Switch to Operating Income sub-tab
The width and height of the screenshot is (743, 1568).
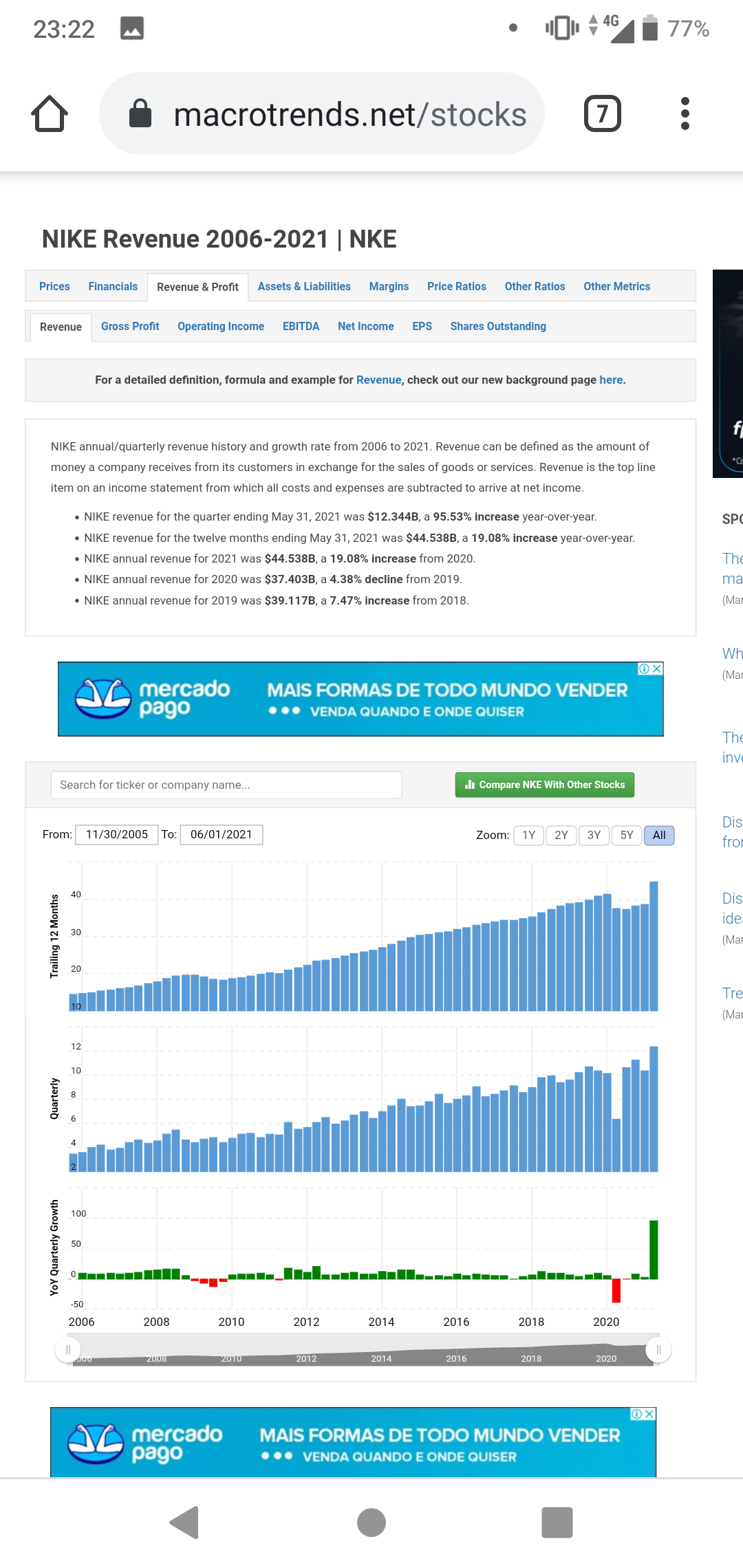point(221,326)
